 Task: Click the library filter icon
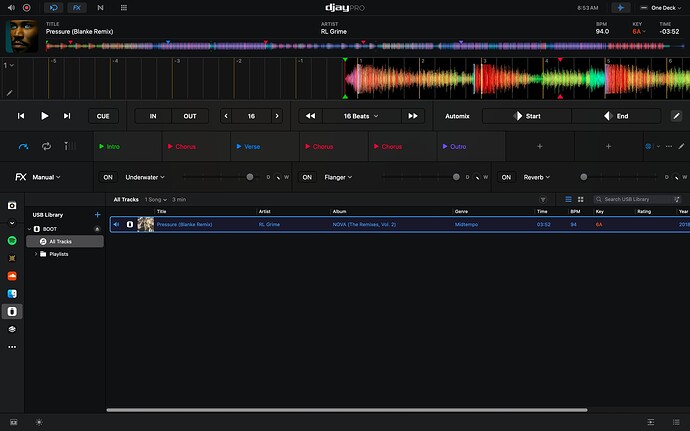543,199
